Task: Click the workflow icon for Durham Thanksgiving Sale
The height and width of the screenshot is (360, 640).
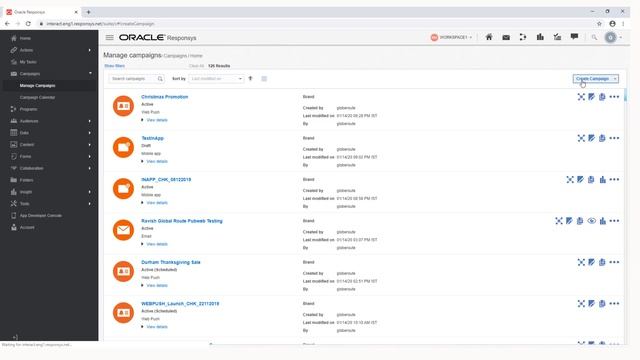Action: 581,262
